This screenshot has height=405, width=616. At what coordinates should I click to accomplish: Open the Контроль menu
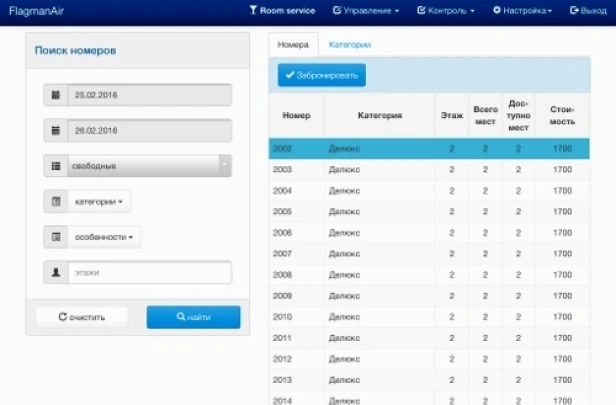(446, 11)
